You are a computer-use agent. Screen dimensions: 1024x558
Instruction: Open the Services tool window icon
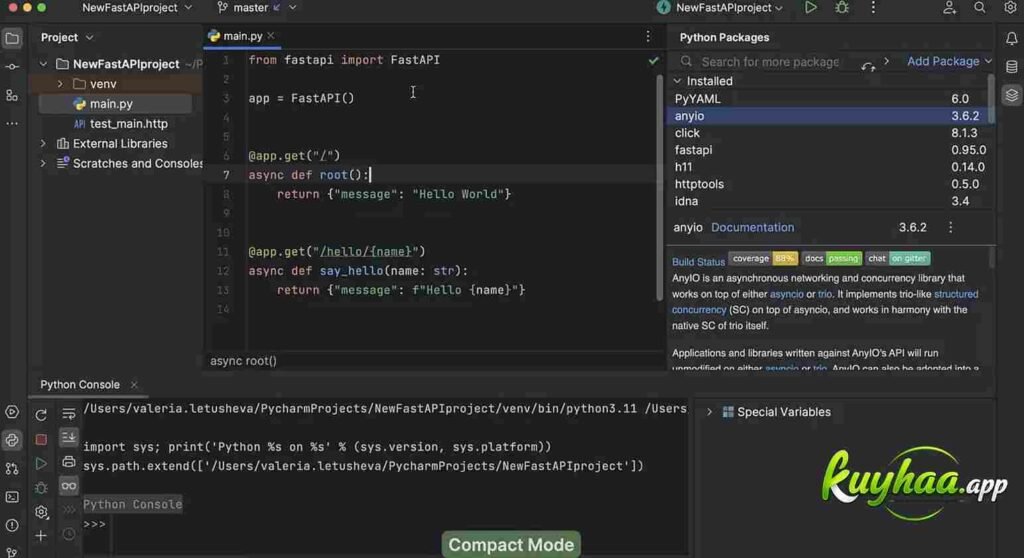(12, 412)
